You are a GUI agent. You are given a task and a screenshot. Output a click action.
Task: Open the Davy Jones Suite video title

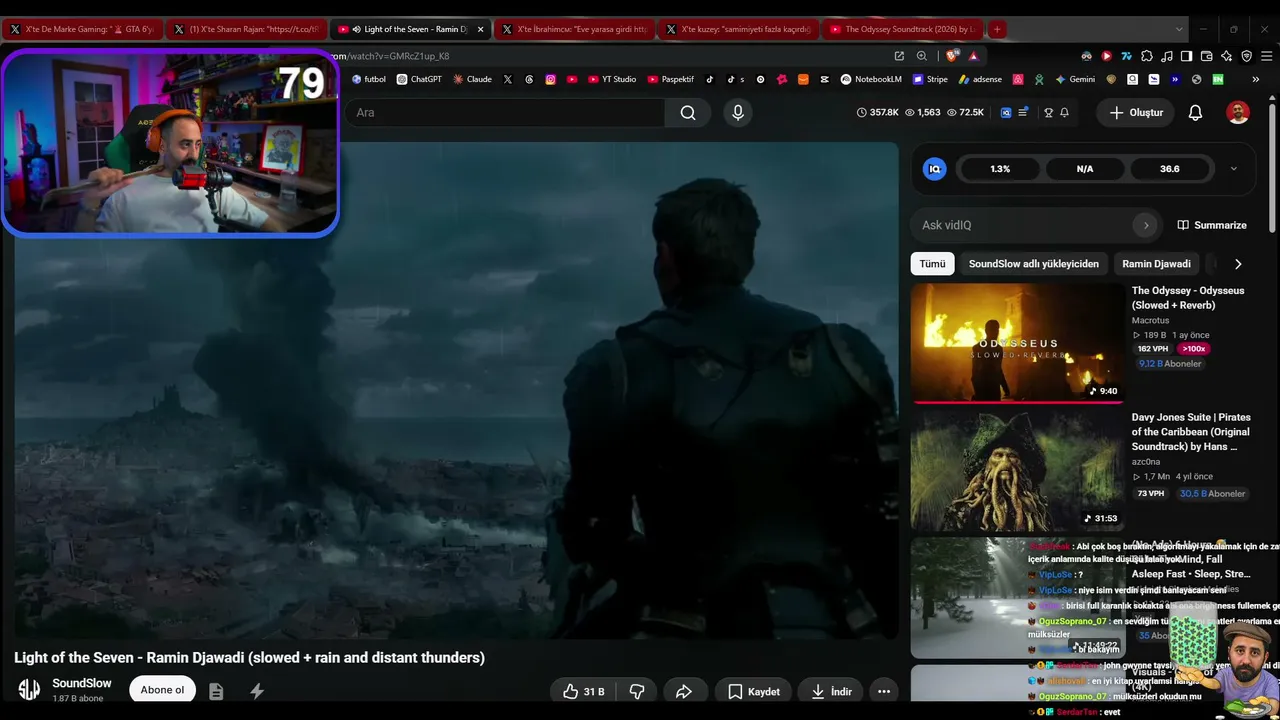click(x=1191, y=432)
